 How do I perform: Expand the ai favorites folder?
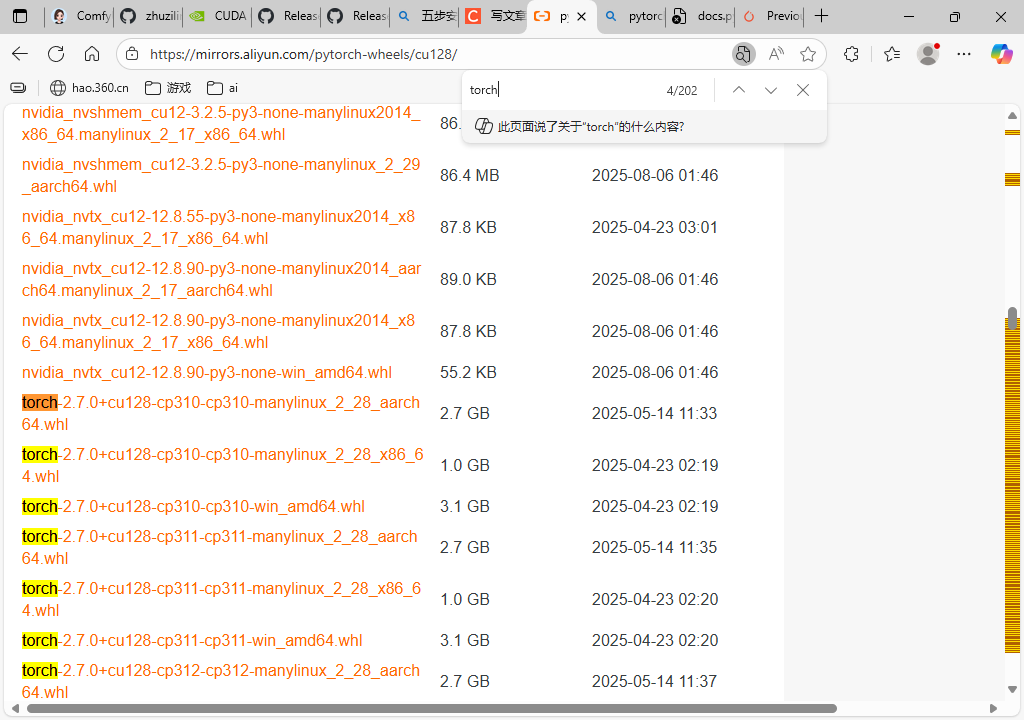(227, 87)
